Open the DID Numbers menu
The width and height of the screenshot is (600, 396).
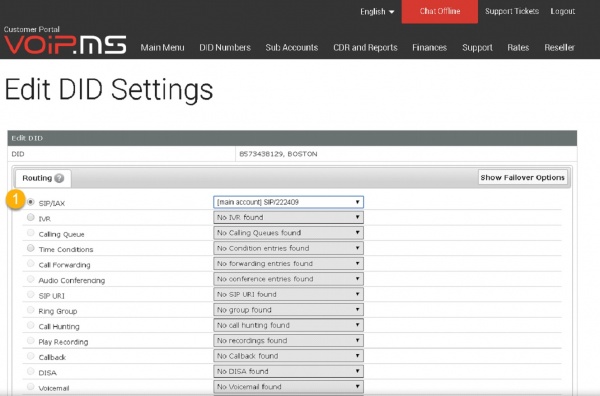[225, 47]
